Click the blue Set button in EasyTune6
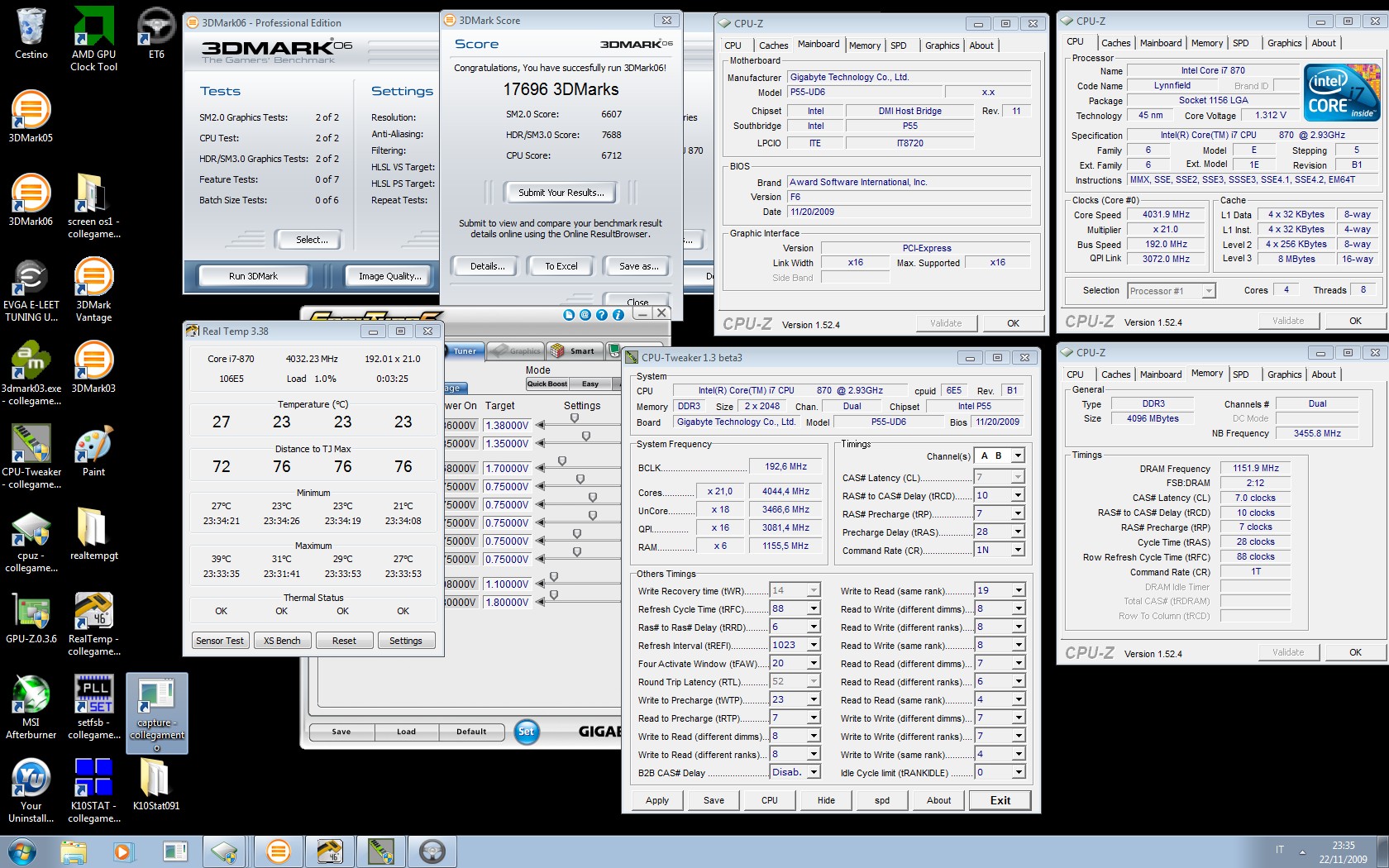Screen dimensions: 1389x868 (x=526, y=731)
